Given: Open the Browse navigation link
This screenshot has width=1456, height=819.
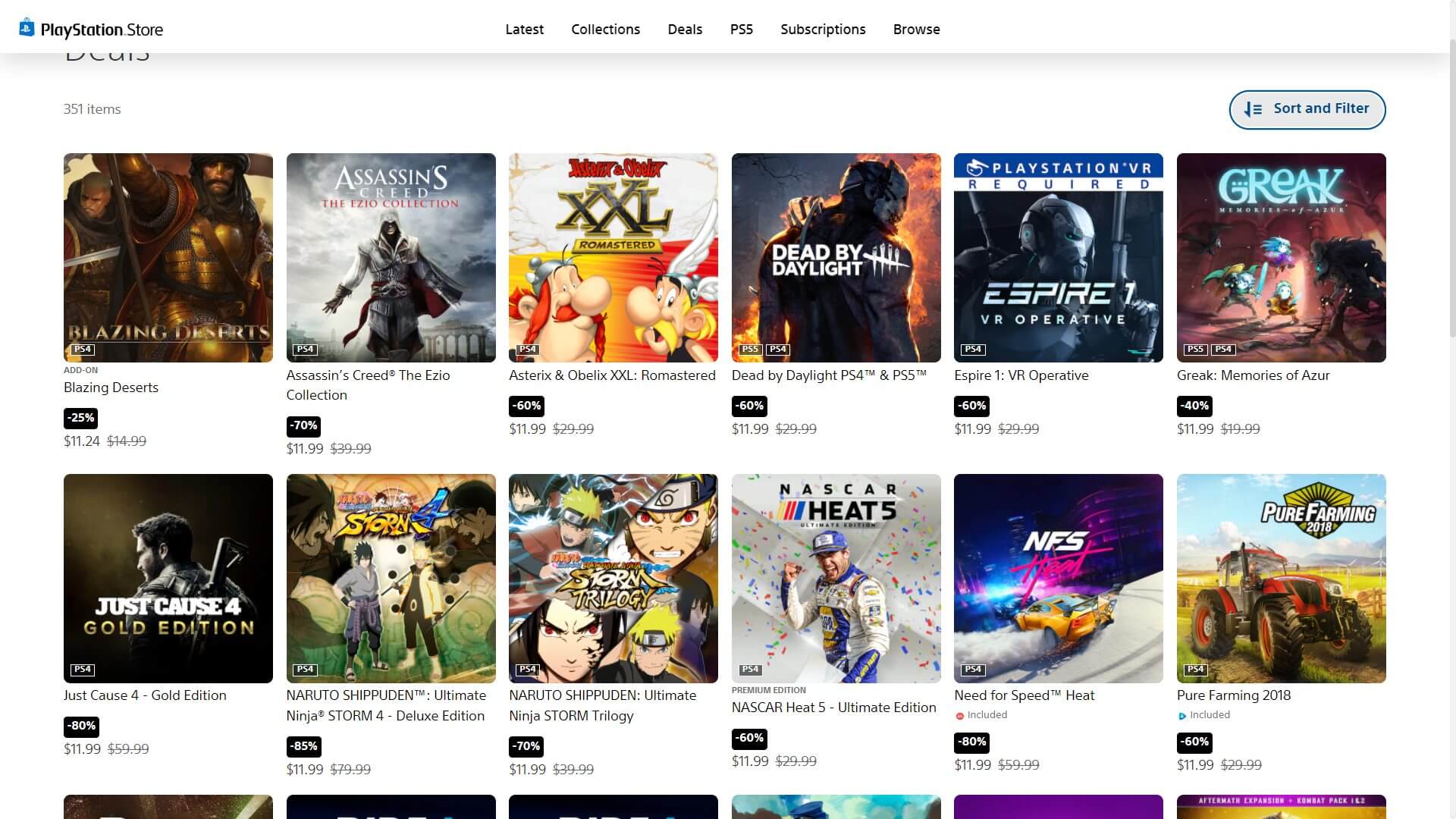Looking at the screenshot, I should (916, 30).
